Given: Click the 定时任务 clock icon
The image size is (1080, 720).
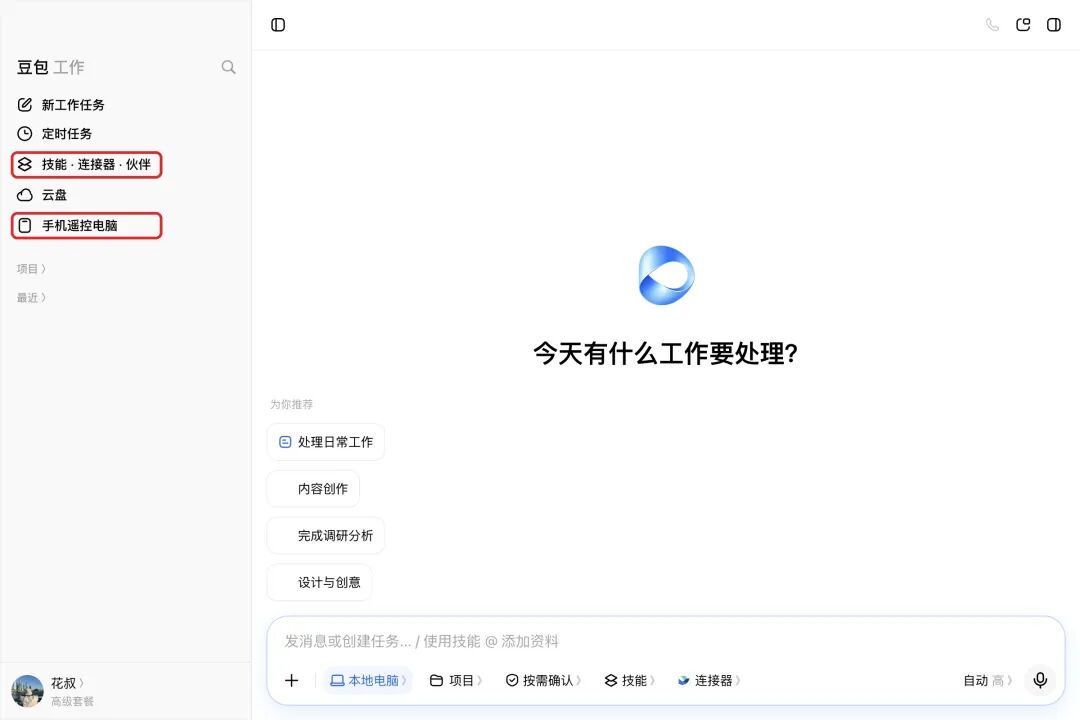Looking at the screenshot, I should (25, 134).
